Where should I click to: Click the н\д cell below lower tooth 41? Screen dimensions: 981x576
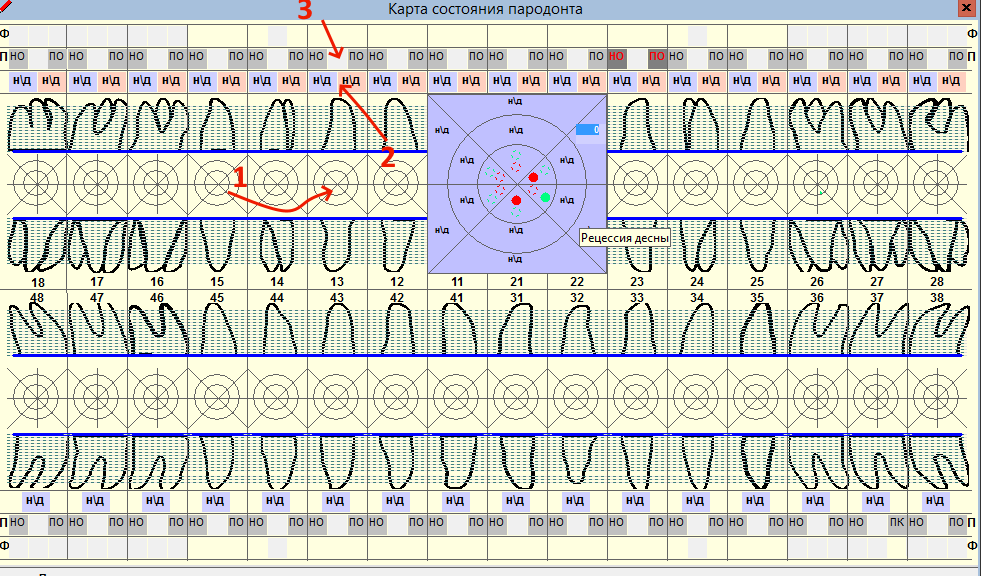click(x=457, y=499)
